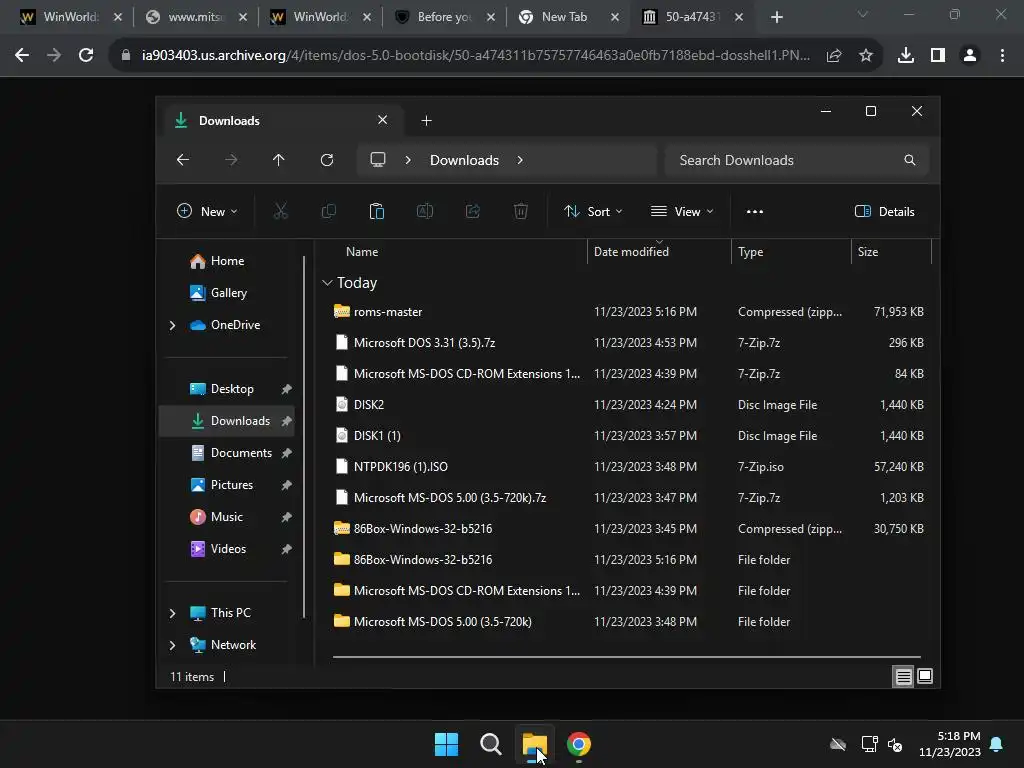Viewport: 1024px width, 768px height.
Task: Close the Downloads Explorer tab
Action: coord(383,120)
